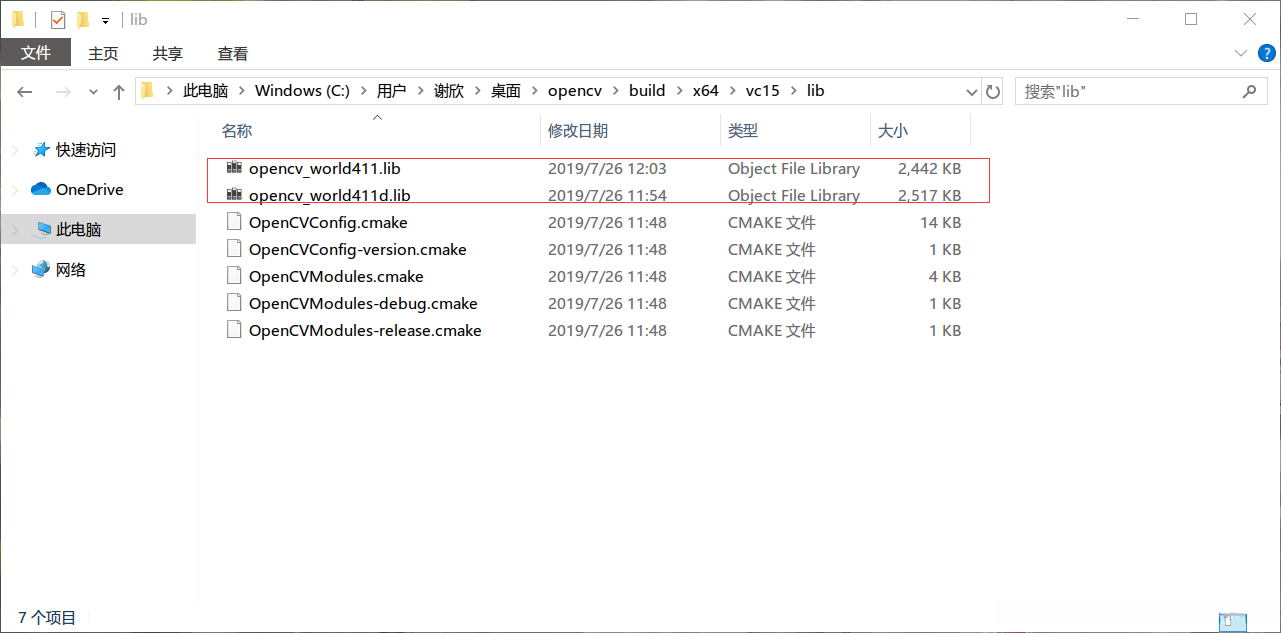The image size is (1281, 633).
Task: Click the New Folder icon in title bar
Action: coord(83,19)
